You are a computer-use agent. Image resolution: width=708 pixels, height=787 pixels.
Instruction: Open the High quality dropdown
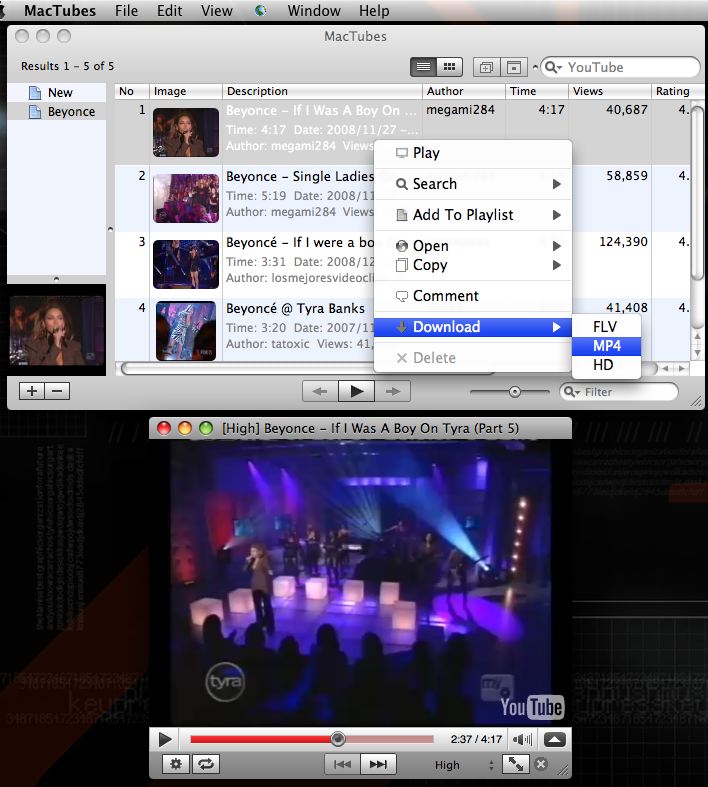coord(464,765)
